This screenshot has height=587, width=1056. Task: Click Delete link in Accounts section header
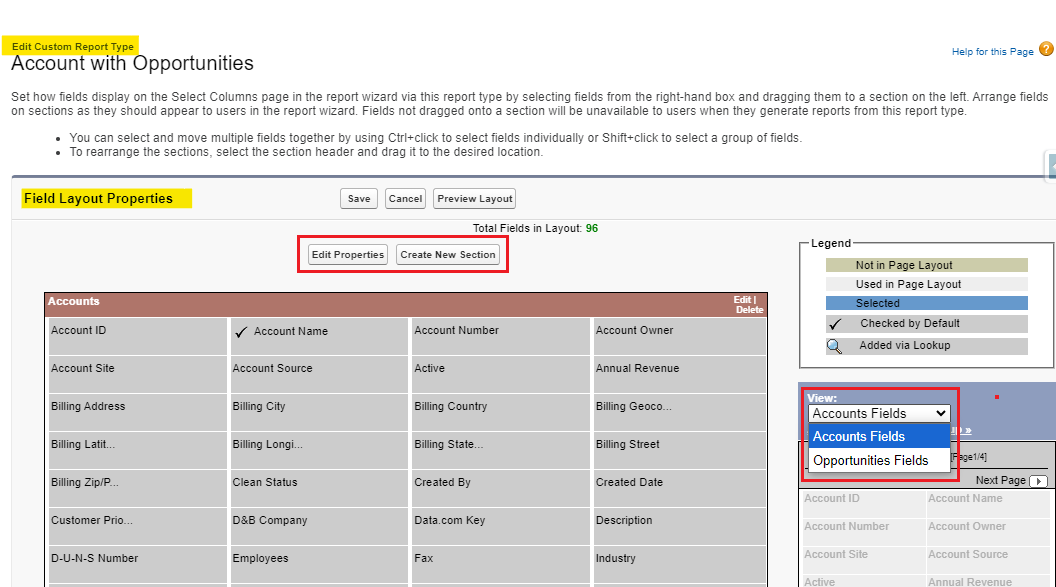click(x=749, y=310)
